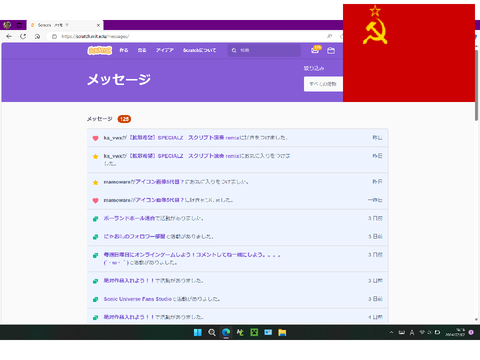Click the IME 'A' indicator in system tray

pyautogui.click(x=412, y=332)
